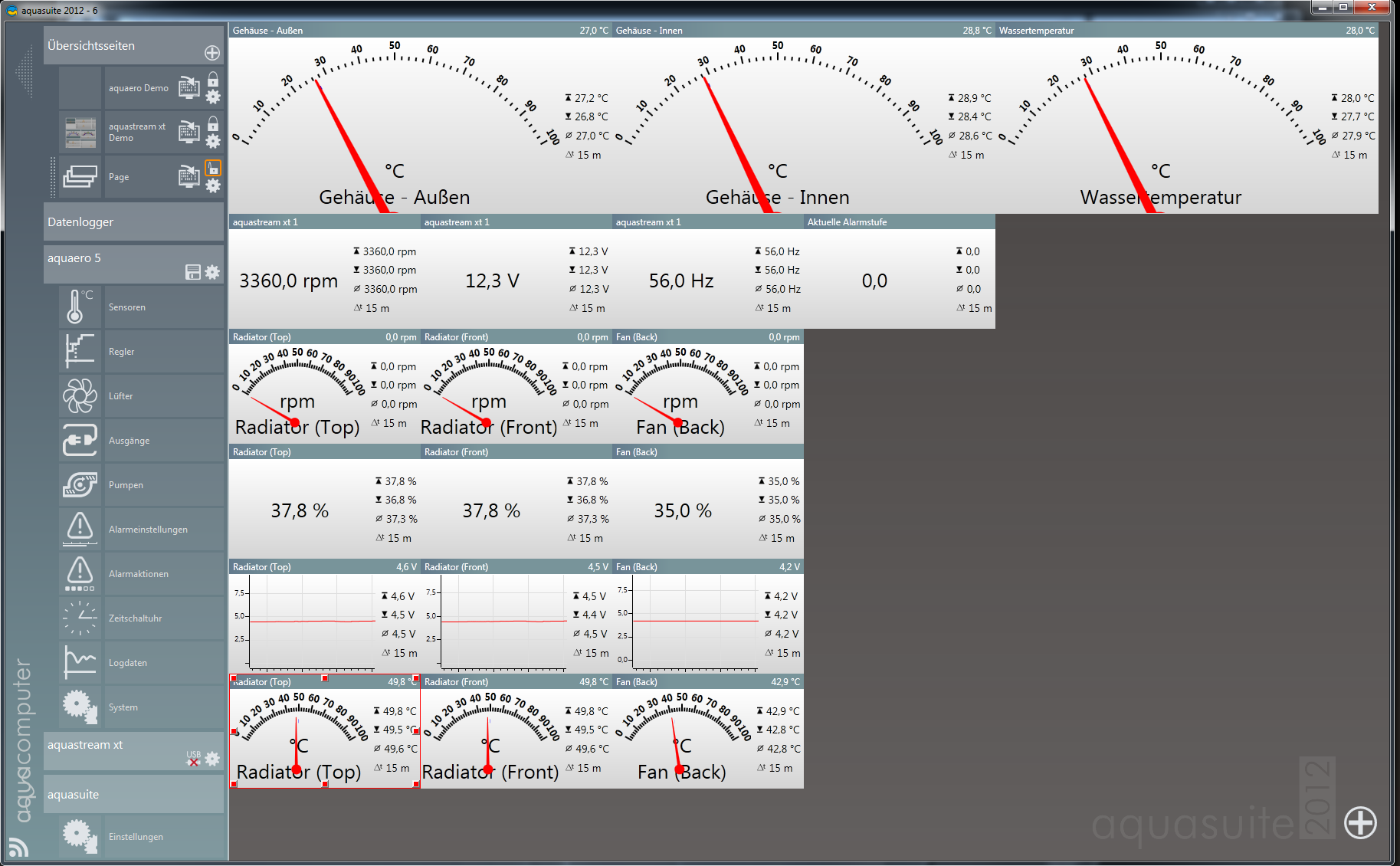Add a new overview page in Übersichtsseiten
1400x866 pixels.
click(x=212, y=53)
